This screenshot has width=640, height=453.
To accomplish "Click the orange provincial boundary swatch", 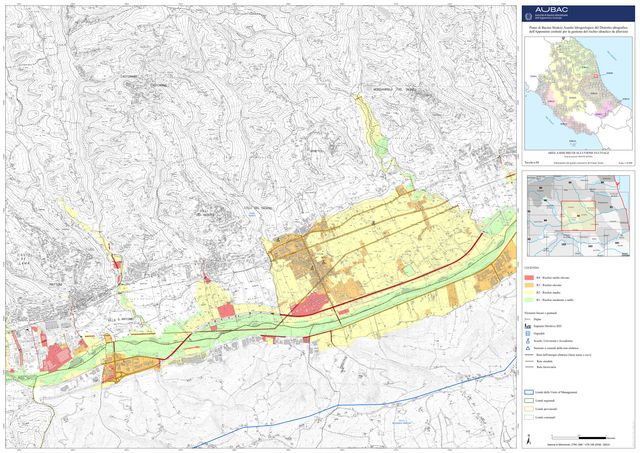I will coord(529,409).
